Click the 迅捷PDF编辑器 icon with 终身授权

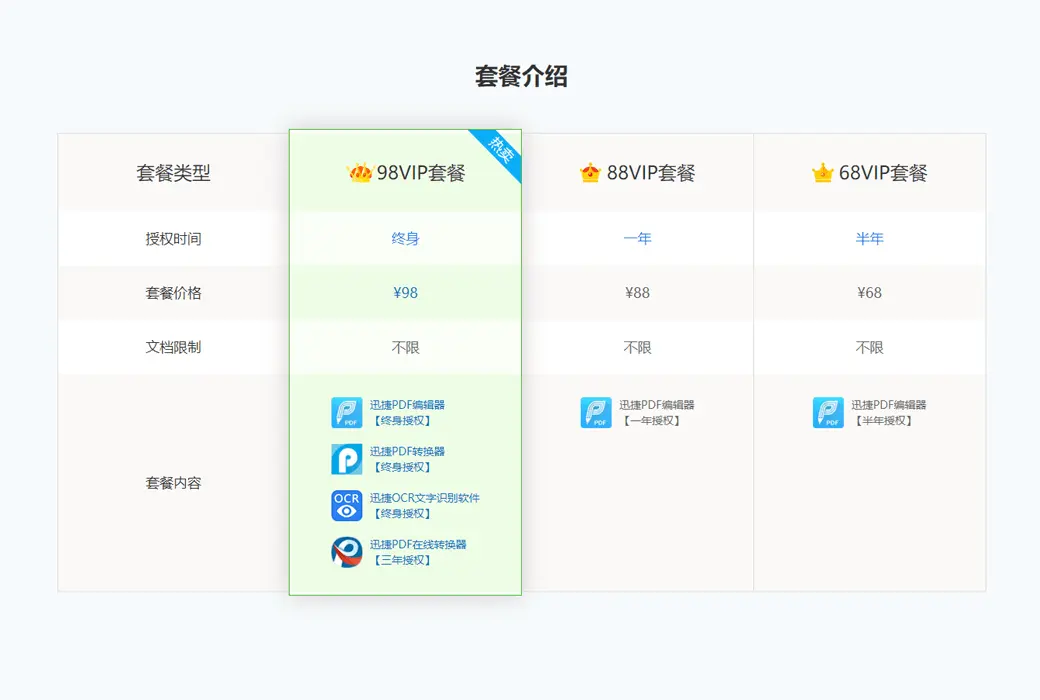346,413
